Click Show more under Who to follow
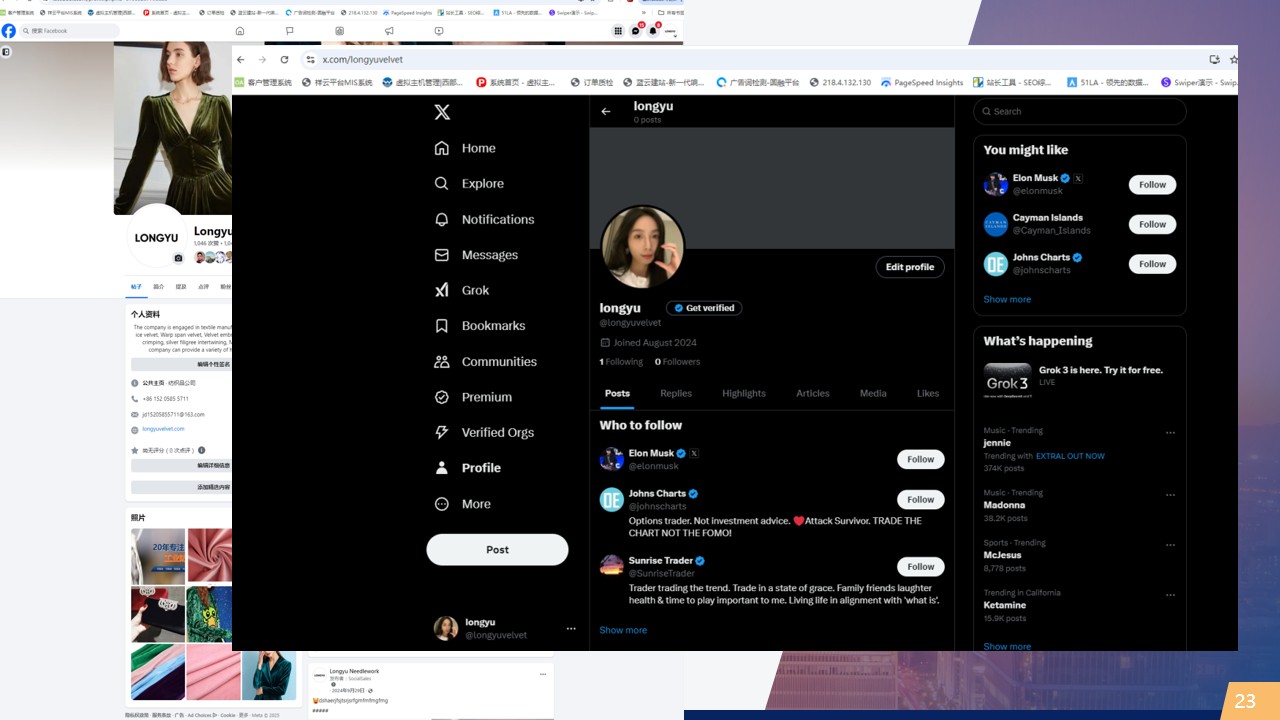 click(x=623, y=630)
